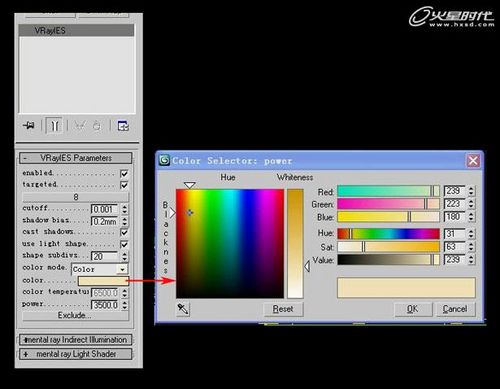
Task: Click the shadow bias field
Action: [104, 221]
